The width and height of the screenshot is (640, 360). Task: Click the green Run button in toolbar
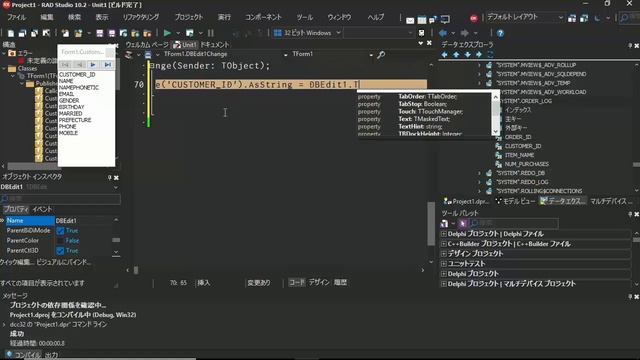167,33
